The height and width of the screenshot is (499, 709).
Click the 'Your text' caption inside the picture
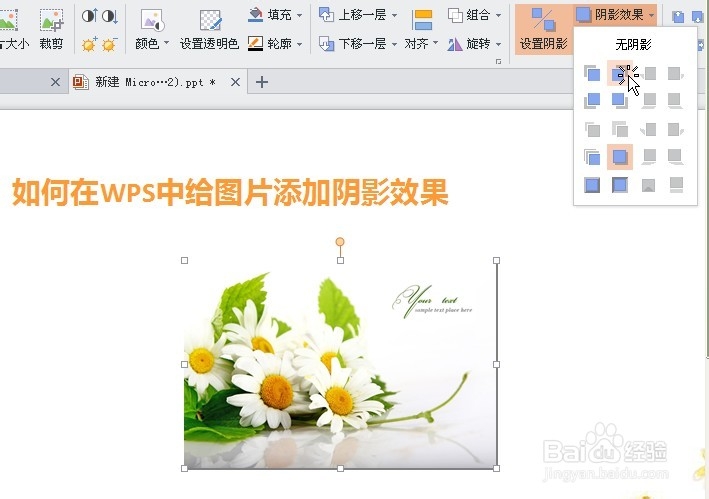(x=432, y=301)
